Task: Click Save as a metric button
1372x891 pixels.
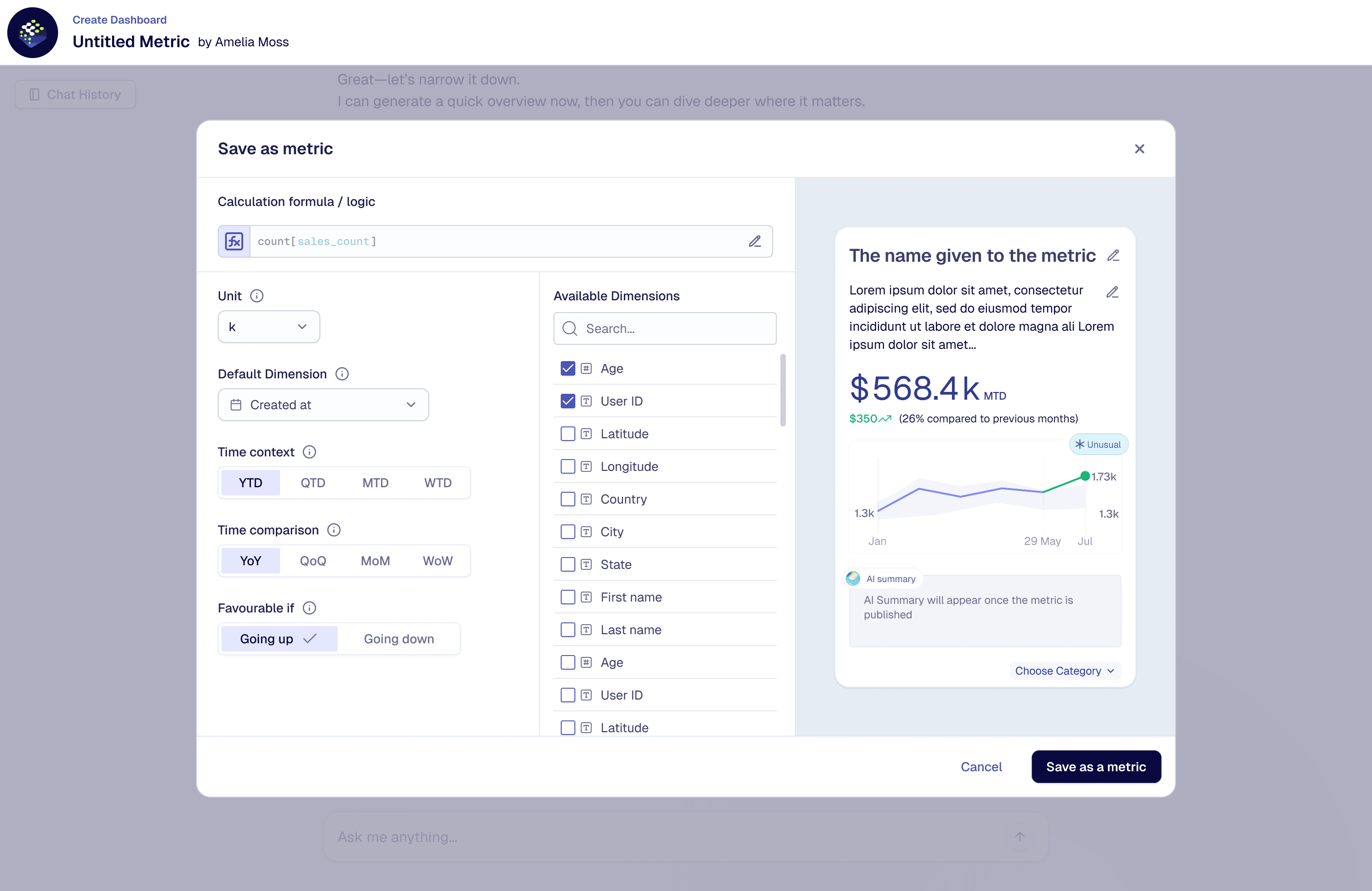Action: [x=1096, y=767]
